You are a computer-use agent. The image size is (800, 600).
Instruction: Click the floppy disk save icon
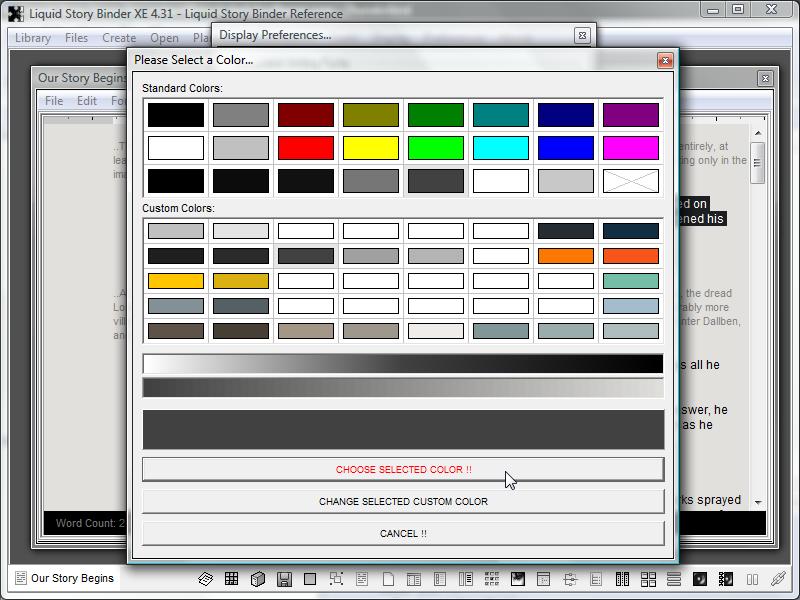284,579
